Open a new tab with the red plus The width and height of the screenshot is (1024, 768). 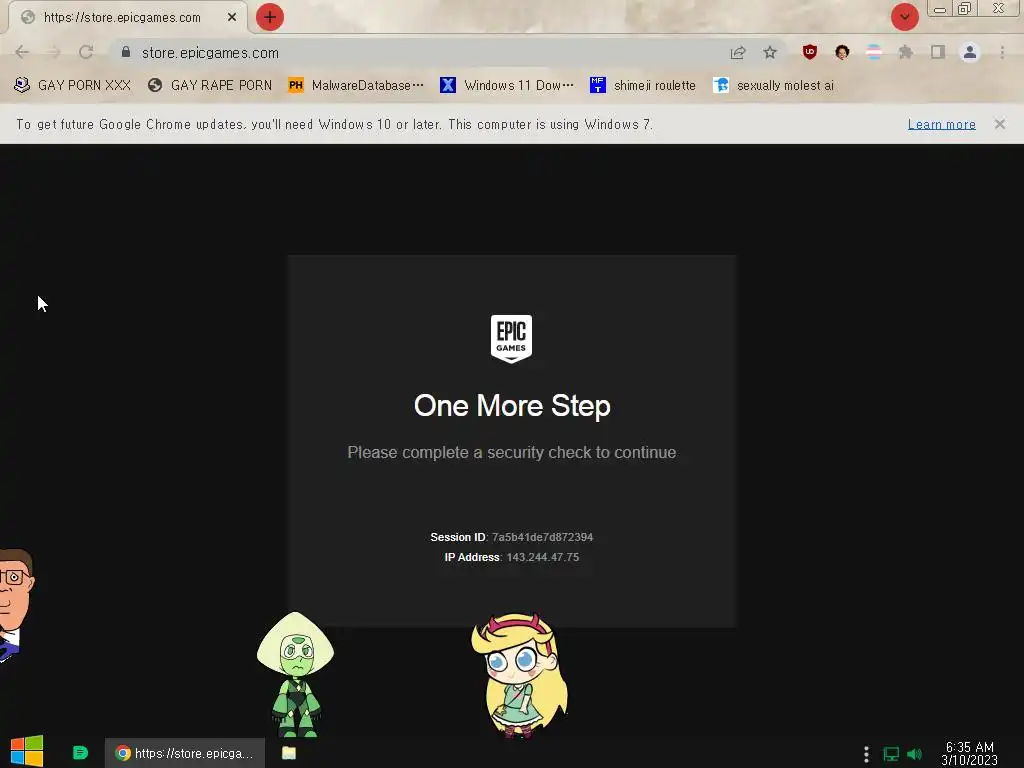(270, 17)
